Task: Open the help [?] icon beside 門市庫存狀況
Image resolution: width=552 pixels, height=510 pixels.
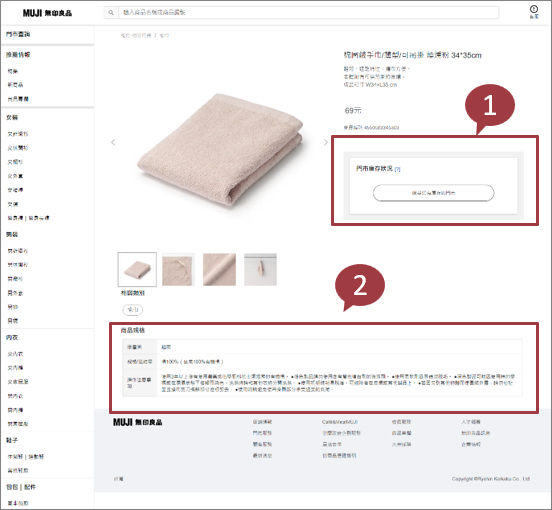Action: point(397,169)
